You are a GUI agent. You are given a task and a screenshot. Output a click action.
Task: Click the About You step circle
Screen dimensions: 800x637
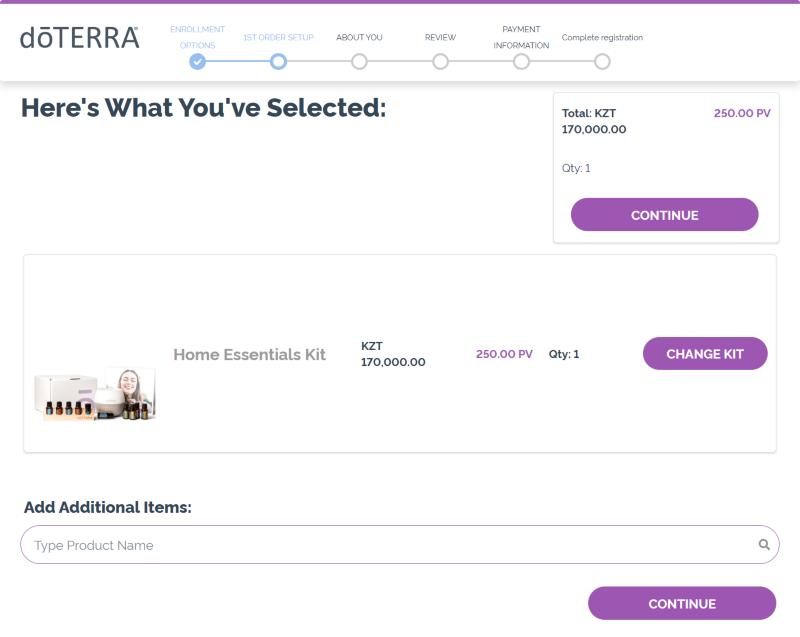pos(359,62)
